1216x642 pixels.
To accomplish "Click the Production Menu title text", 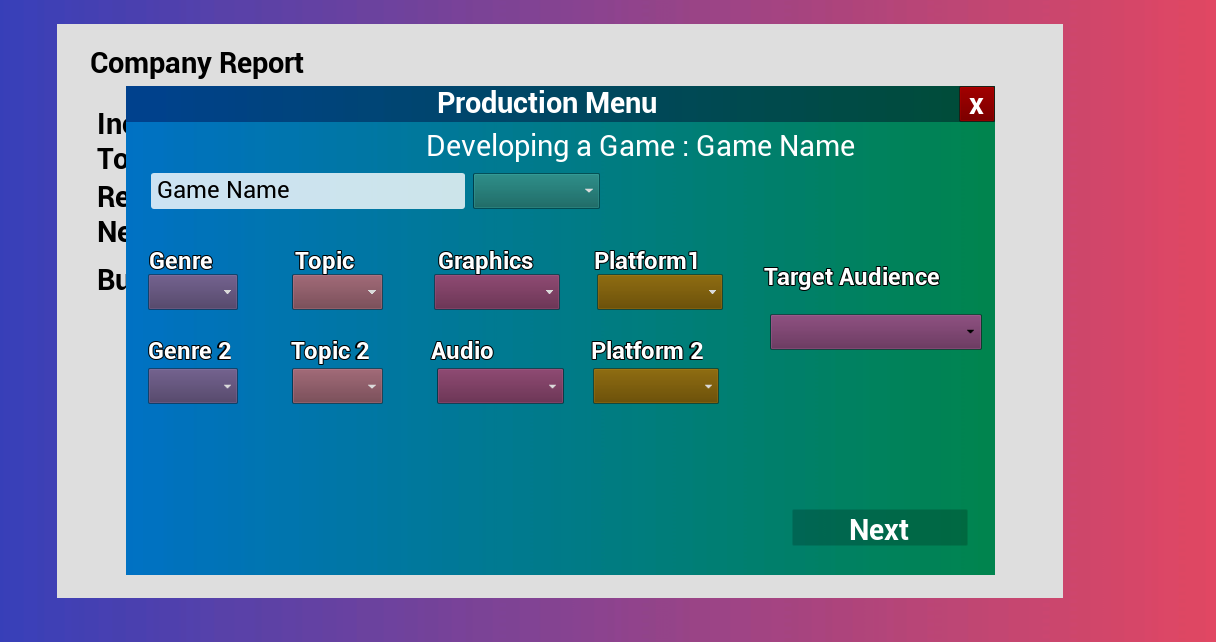I will [x=547, y=103].
